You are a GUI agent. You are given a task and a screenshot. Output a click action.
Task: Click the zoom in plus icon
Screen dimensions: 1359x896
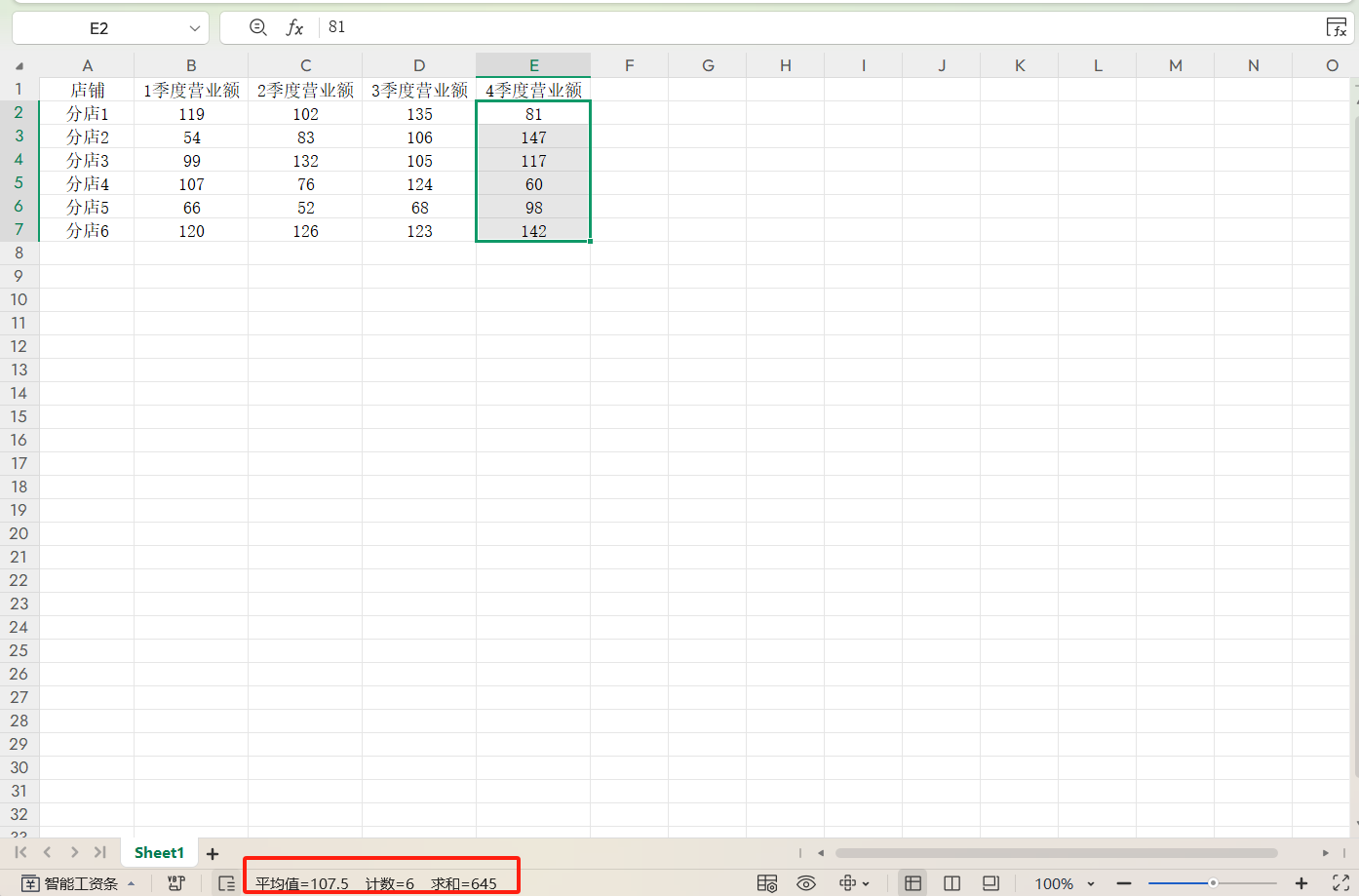1301,883
